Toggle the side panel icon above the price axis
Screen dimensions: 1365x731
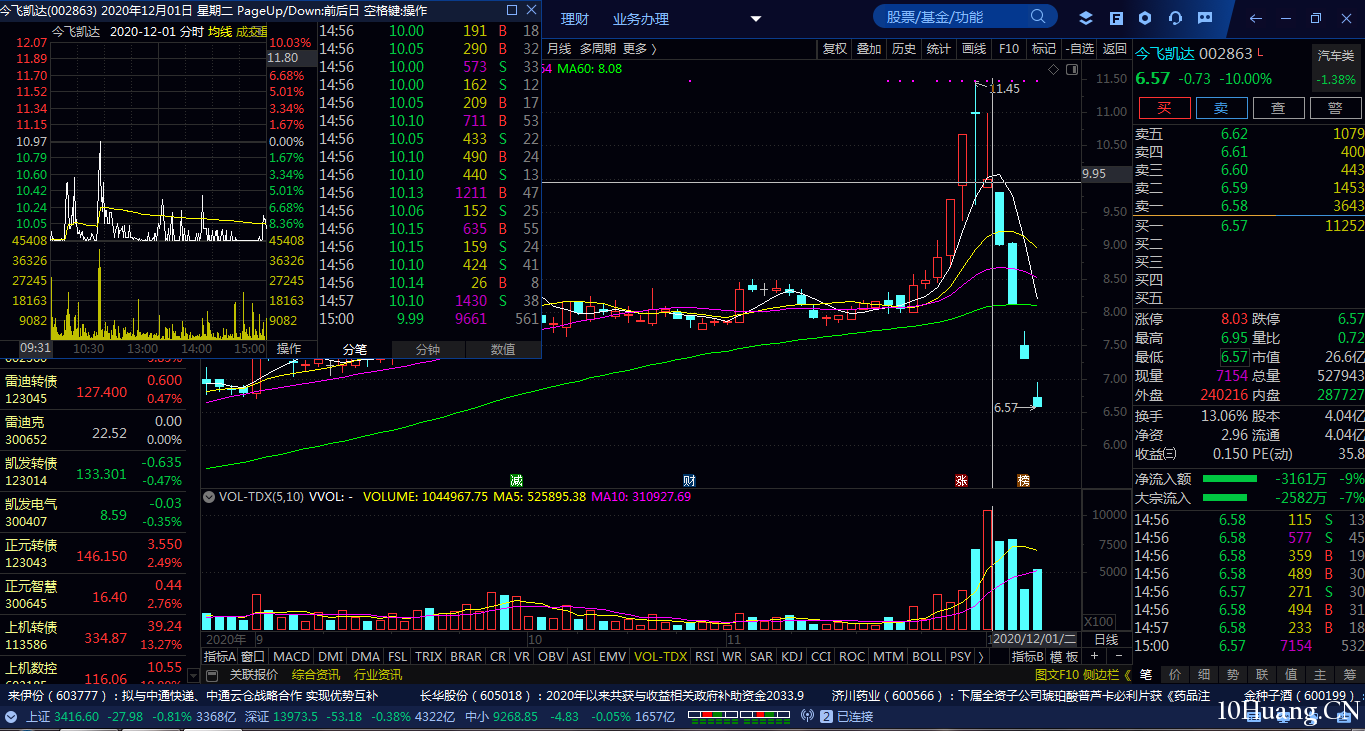(x=1072, y=69)
